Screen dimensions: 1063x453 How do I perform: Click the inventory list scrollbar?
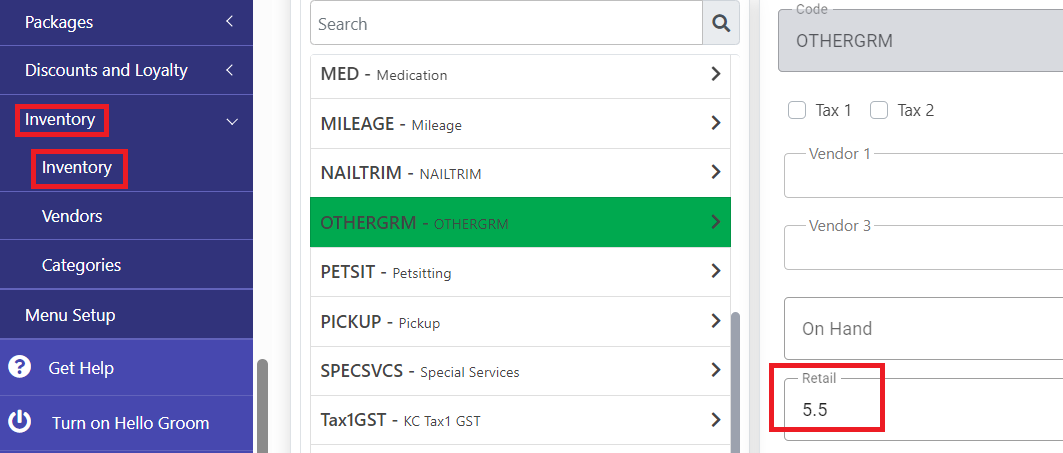point(736,382)
